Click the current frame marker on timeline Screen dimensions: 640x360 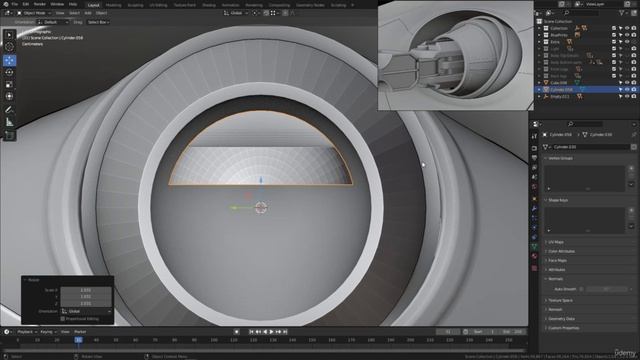pos(78,340)
